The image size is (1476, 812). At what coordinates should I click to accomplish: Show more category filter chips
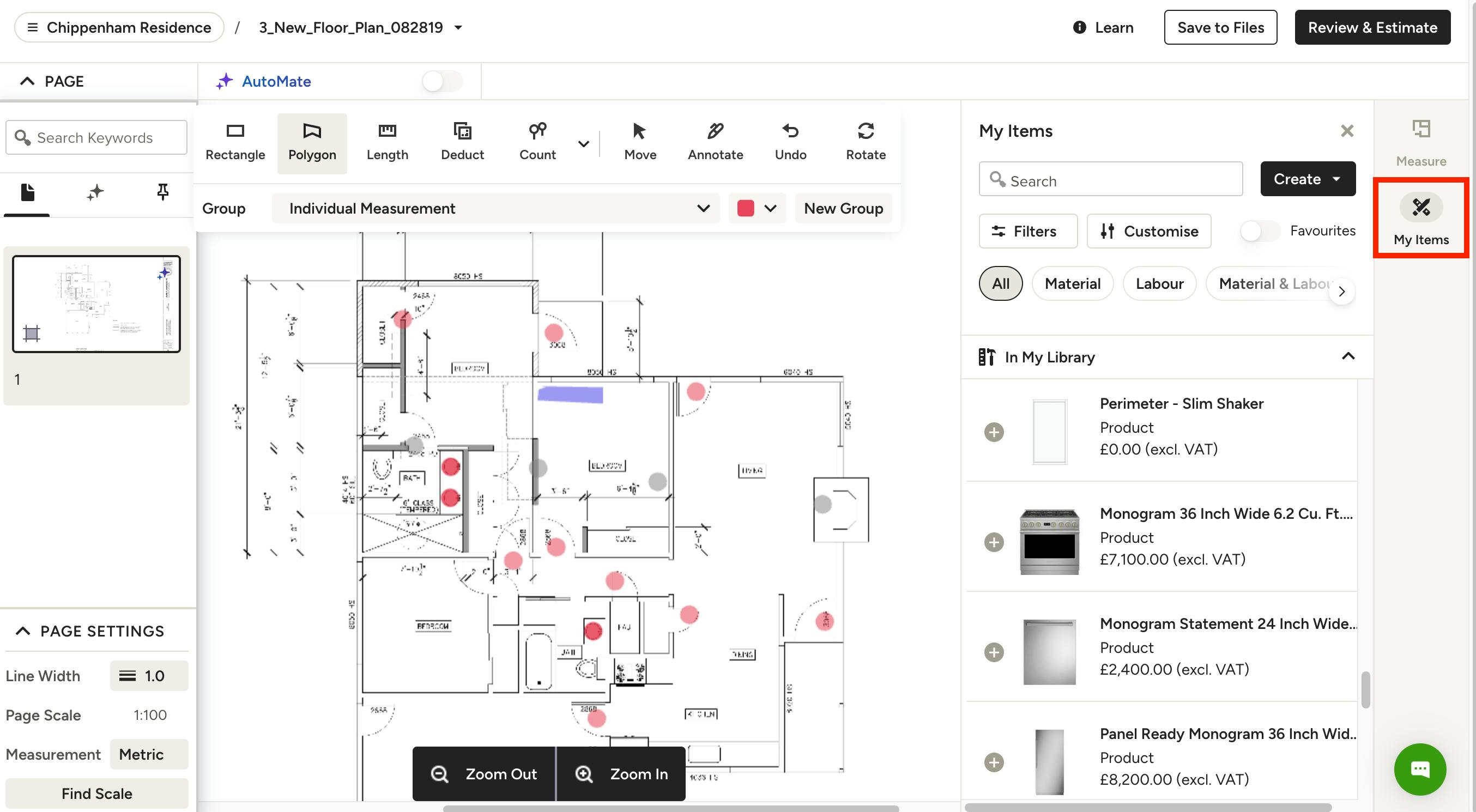(1341, 291)
